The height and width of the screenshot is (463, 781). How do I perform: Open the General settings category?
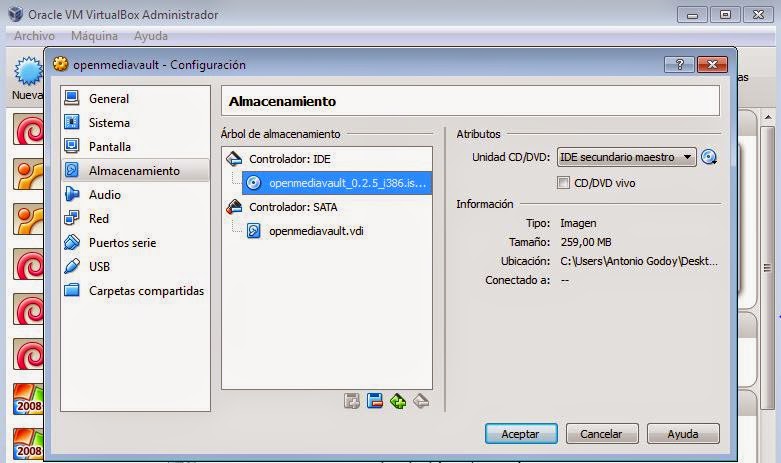pyautogui.click(x=134, y=99)
